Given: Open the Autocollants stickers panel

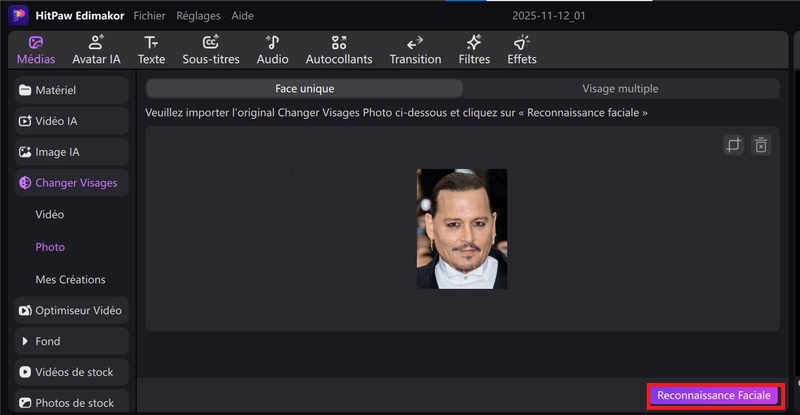Looking at the screenshot, I should (339, 50).
